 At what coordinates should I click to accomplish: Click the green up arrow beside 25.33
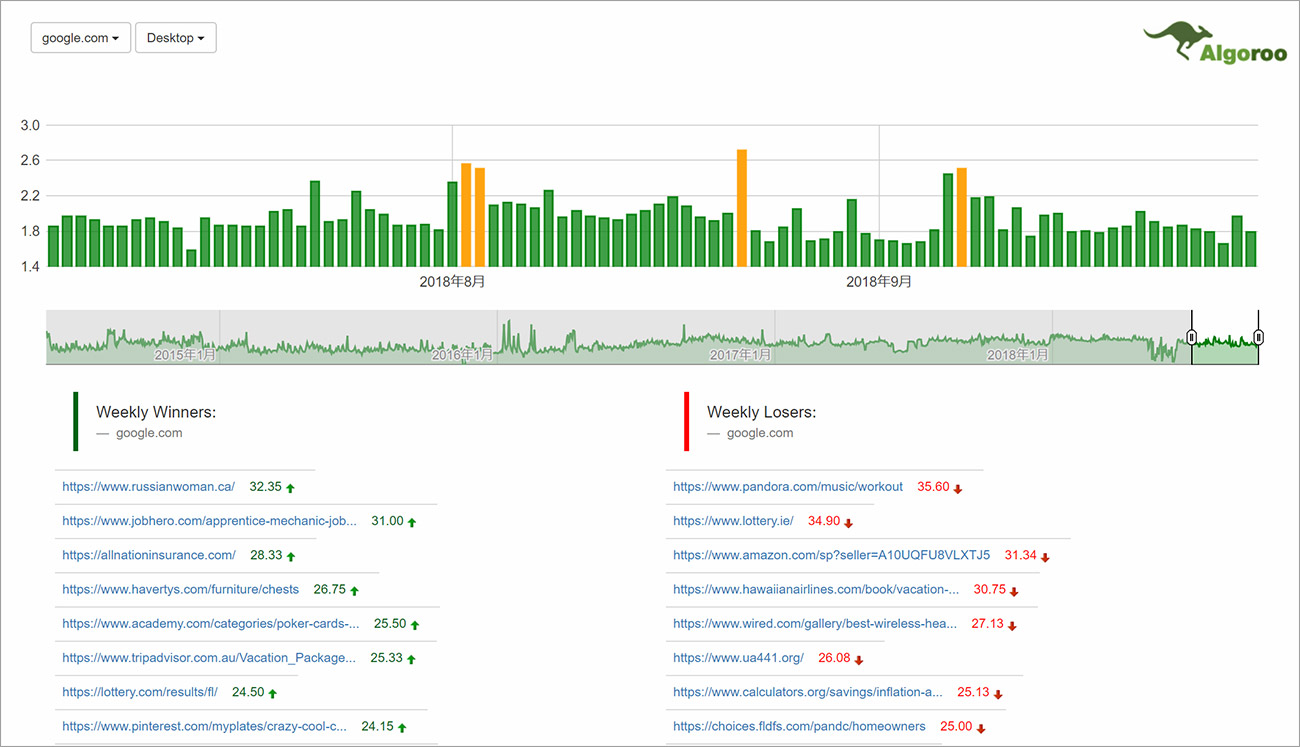pos(411,659)
